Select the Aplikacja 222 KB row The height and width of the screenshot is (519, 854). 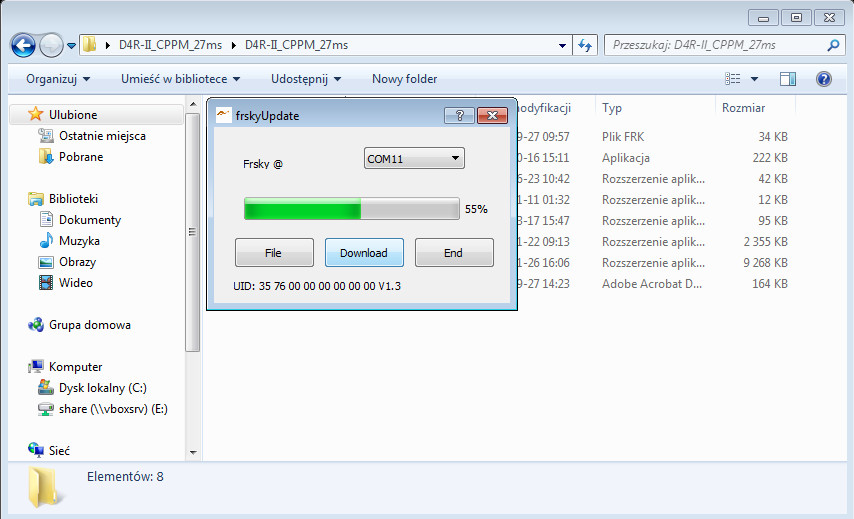coord(652,158)
